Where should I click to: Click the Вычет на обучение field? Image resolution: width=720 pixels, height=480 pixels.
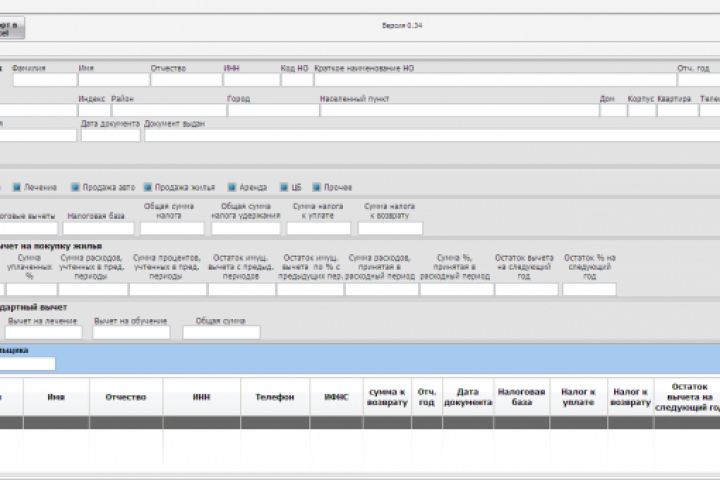131,332
